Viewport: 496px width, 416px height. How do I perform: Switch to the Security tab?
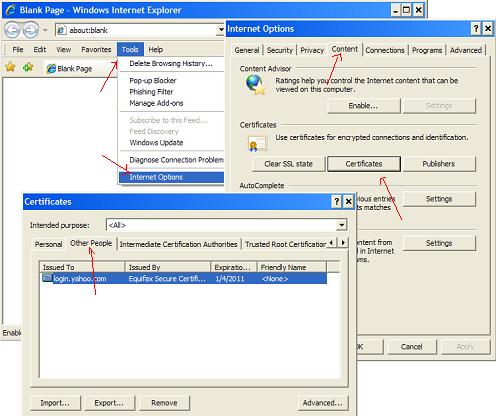(280, 50)
